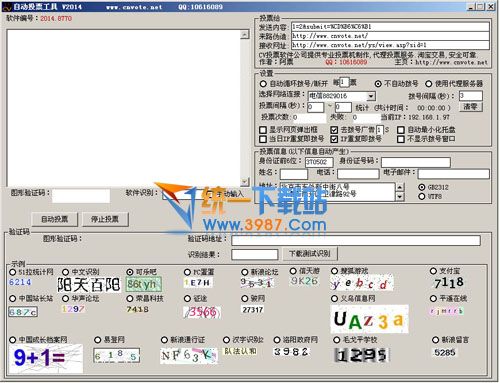Viewport: 500px width, 383px height.
Task: Click 86tyh green captcha sample
Action: pyautogui.click(x=144, y=284)
